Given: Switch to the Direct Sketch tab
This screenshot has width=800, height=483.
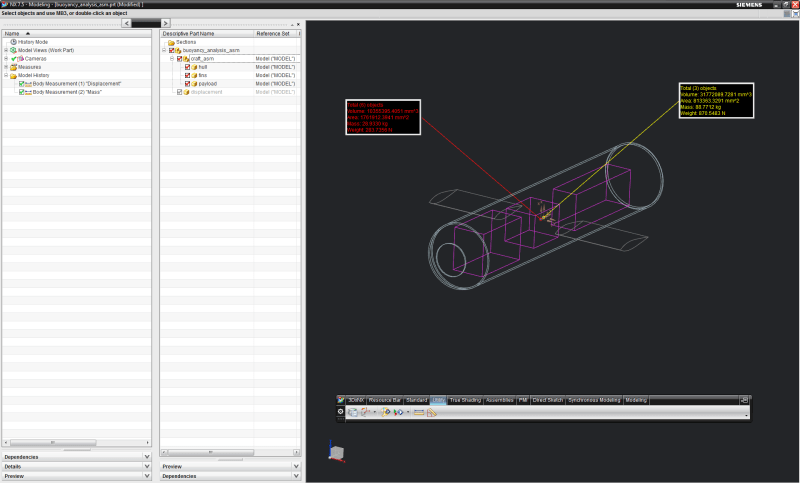Looking at the screenshot, I should [547, 400].
